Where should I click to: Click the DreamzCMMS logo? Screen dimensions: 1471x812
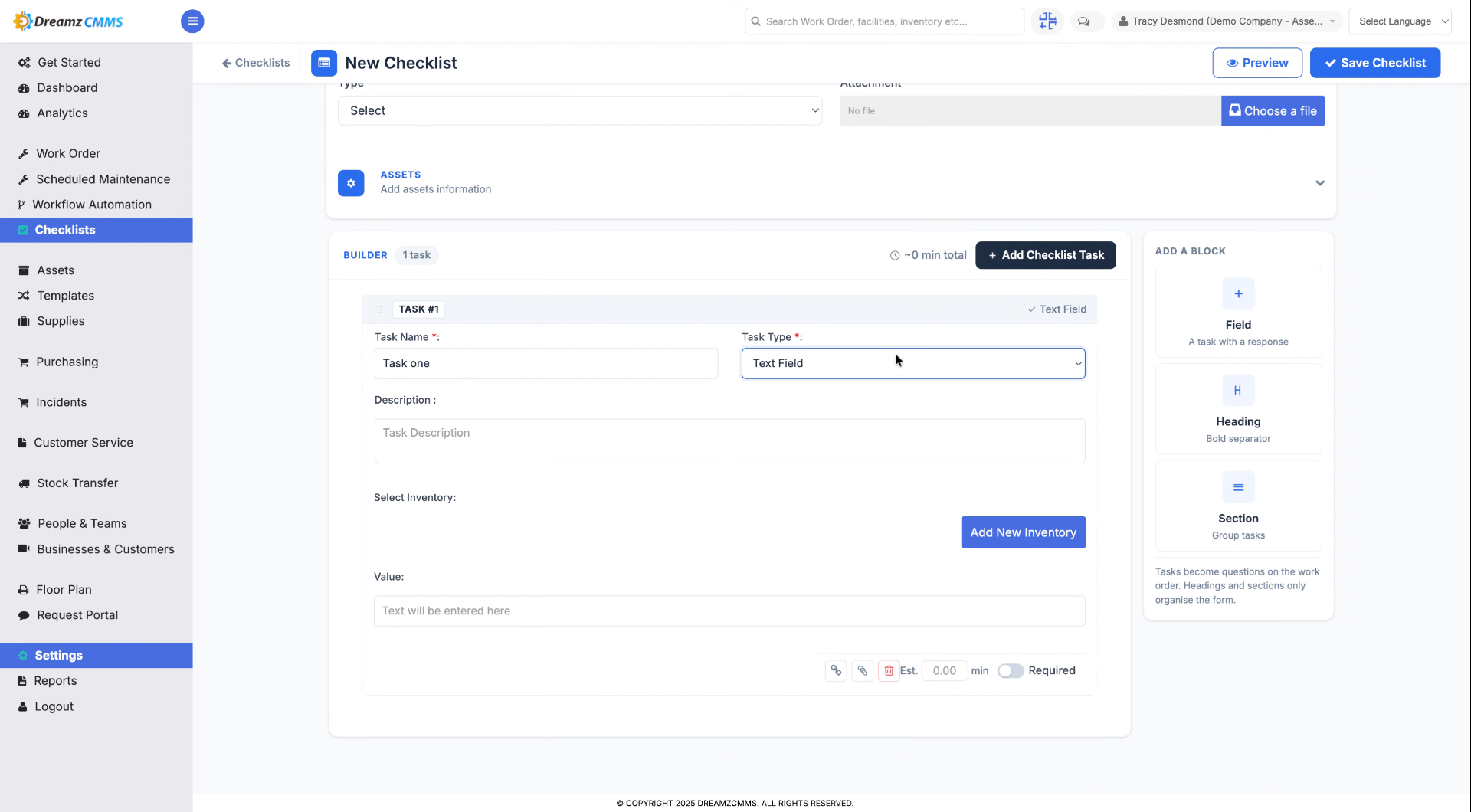(69, 21)
